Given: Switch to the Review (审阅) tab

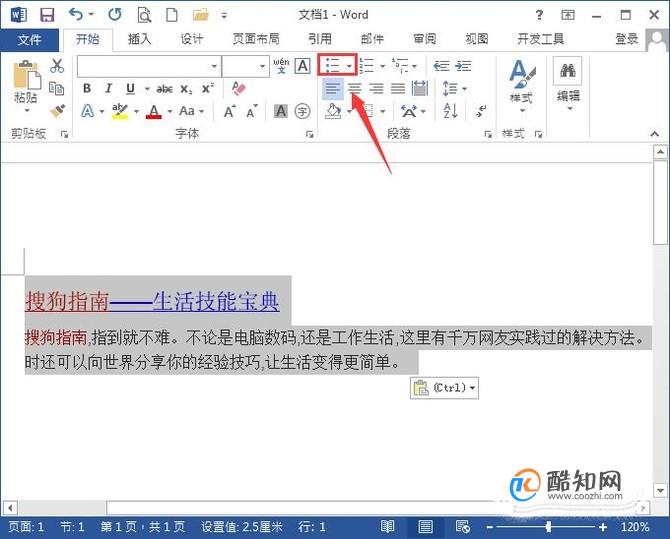Looking at the screenshot, I should coord(425,40).
